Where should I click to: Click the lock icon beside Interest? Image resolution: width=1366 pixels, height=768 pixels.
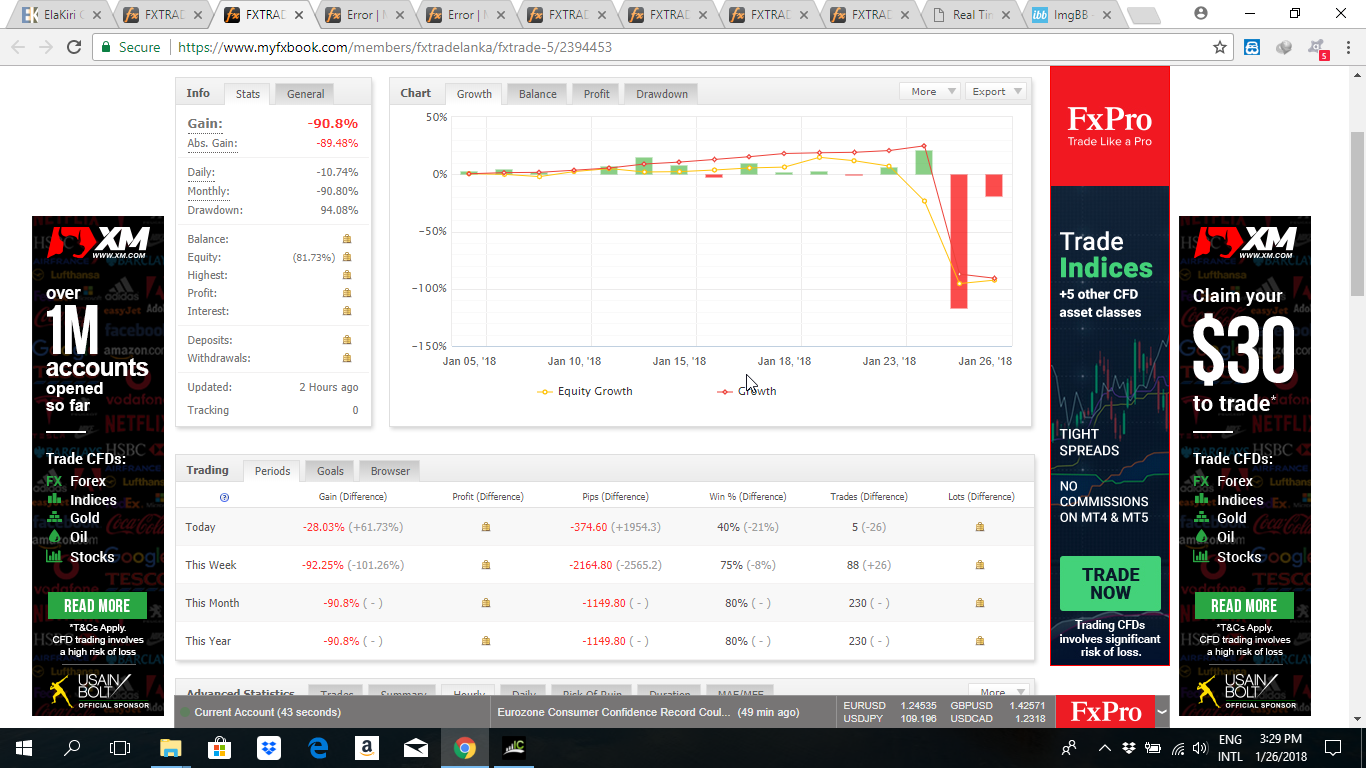[x=347, y=311]
